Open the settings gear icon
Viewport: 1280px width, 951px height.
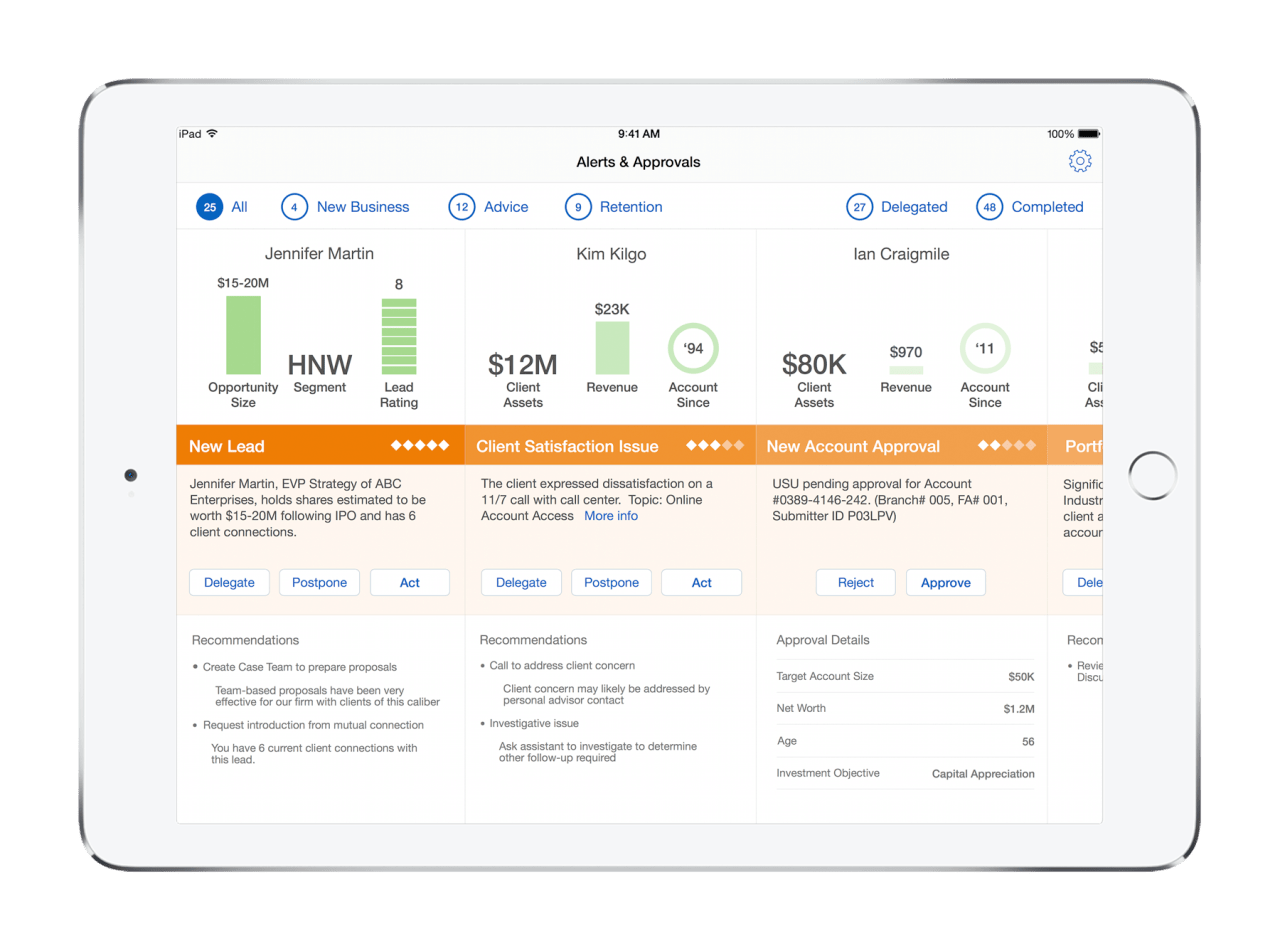[x=1080, y=162]
